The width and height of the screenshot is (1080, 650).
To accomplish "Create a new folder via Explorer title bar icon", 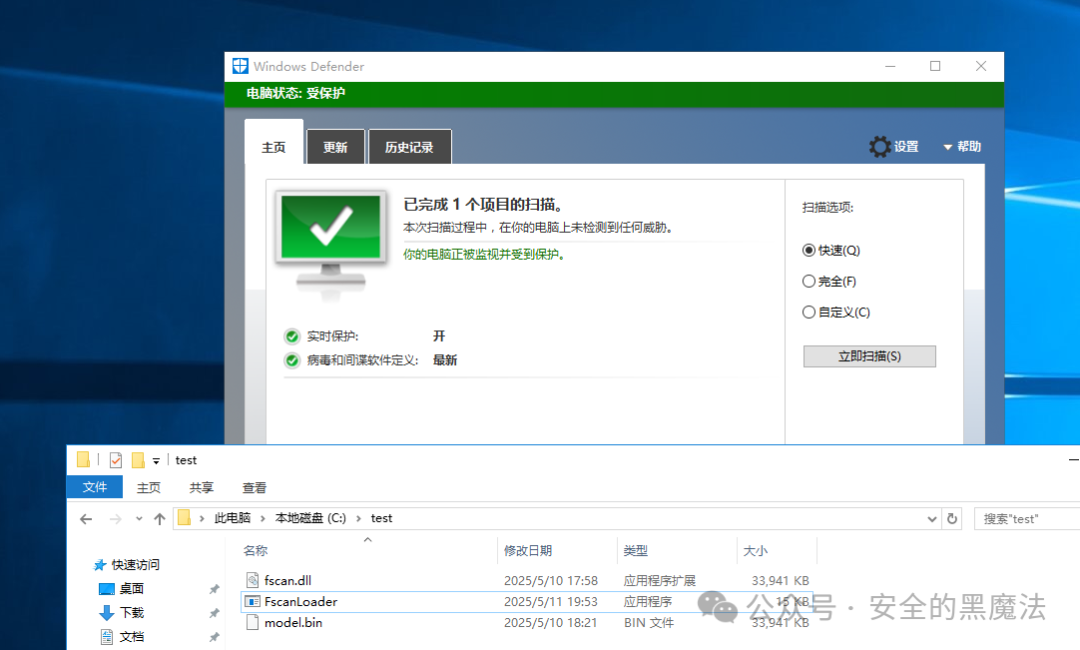I will point(138,460).
